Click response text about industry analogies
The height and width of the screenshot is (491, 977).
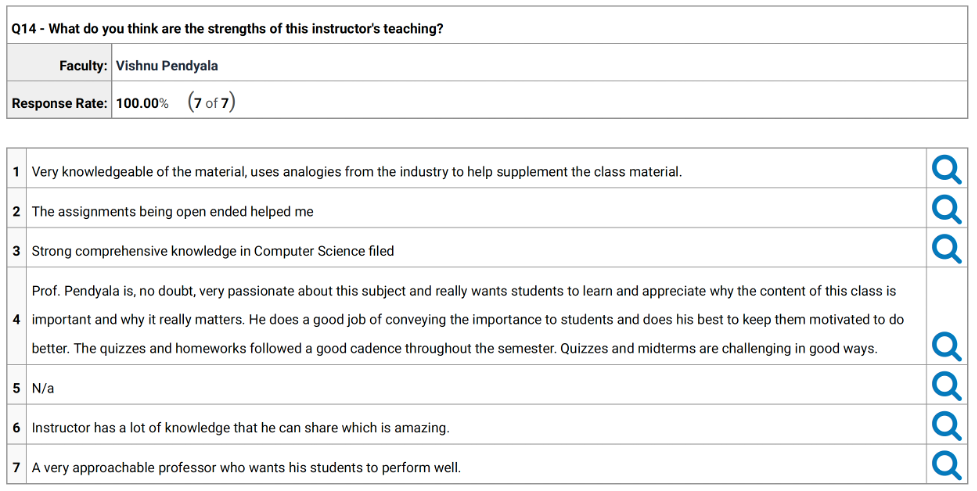(x=357, y=172)
